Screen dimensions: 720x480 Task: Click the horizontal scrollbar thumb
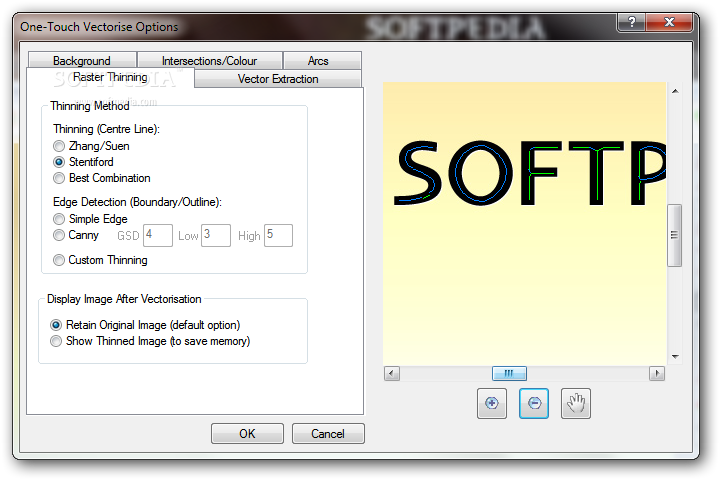click(x=509, y=373)
